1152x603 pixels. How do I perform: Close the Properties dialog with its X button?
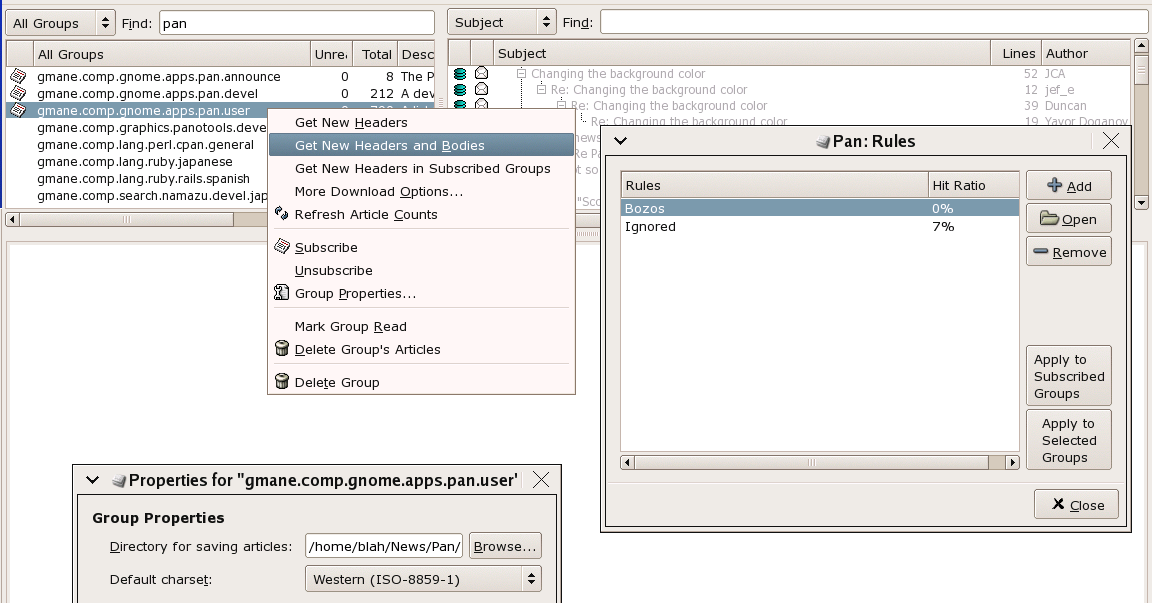[x=541, y=480]
